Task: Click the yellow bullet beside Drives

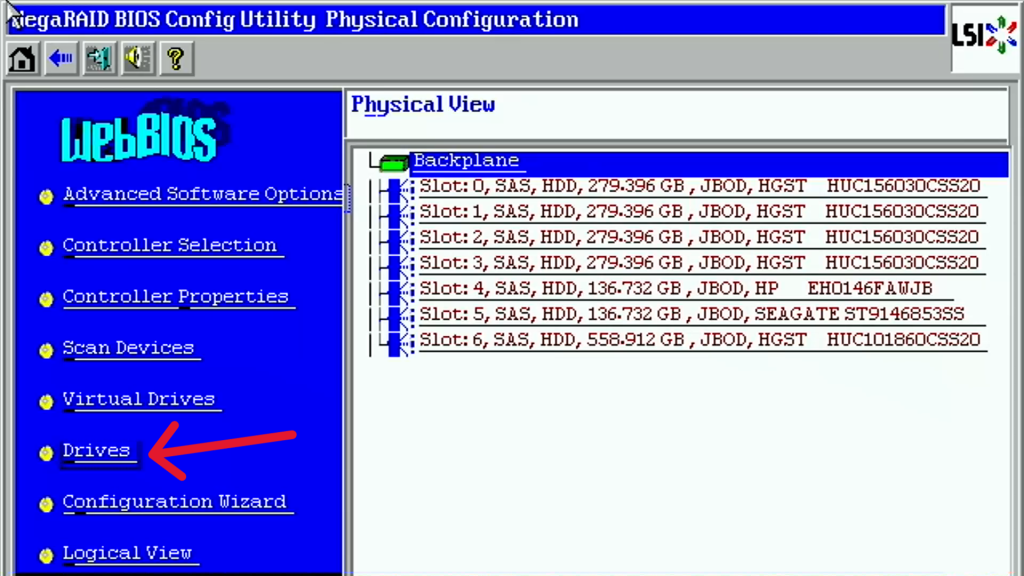Action: click(x=46, y=453)
